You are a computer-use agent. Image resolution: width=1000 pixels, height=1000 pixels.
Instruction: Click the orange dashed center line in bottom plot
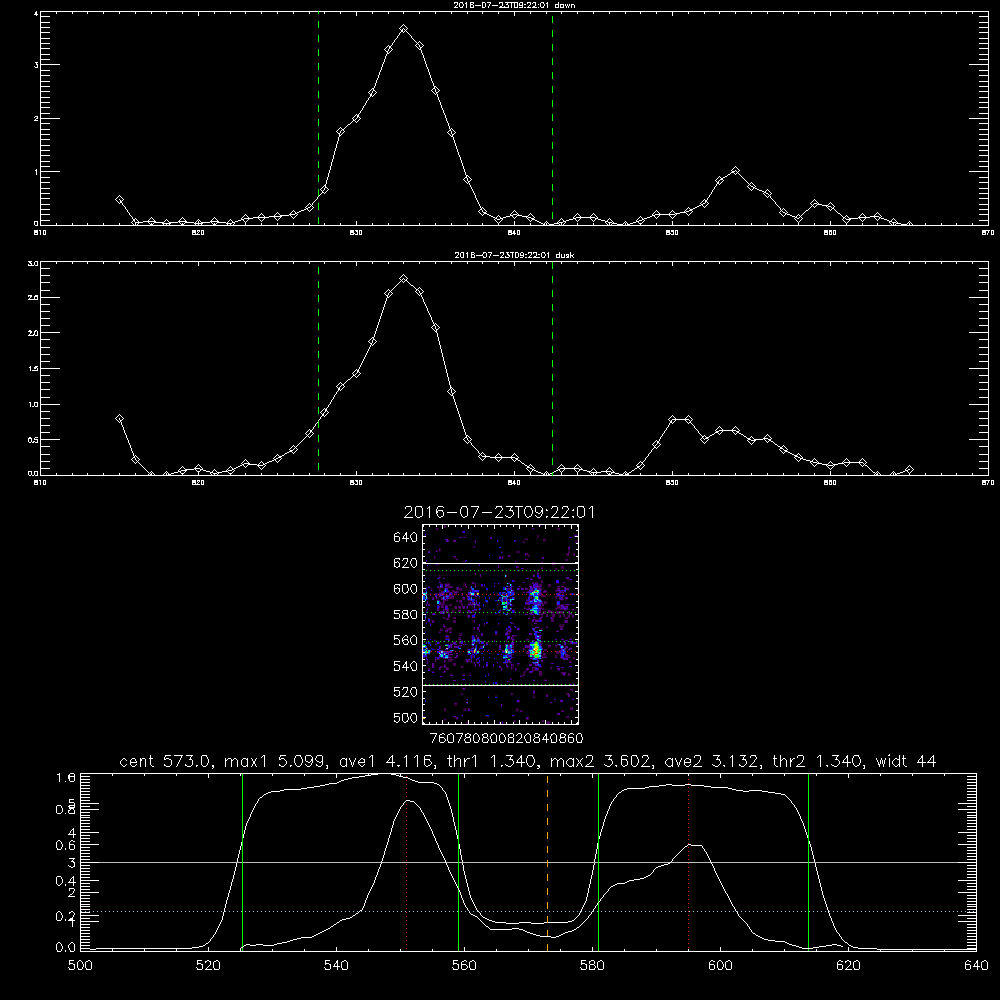click(547, 862)
